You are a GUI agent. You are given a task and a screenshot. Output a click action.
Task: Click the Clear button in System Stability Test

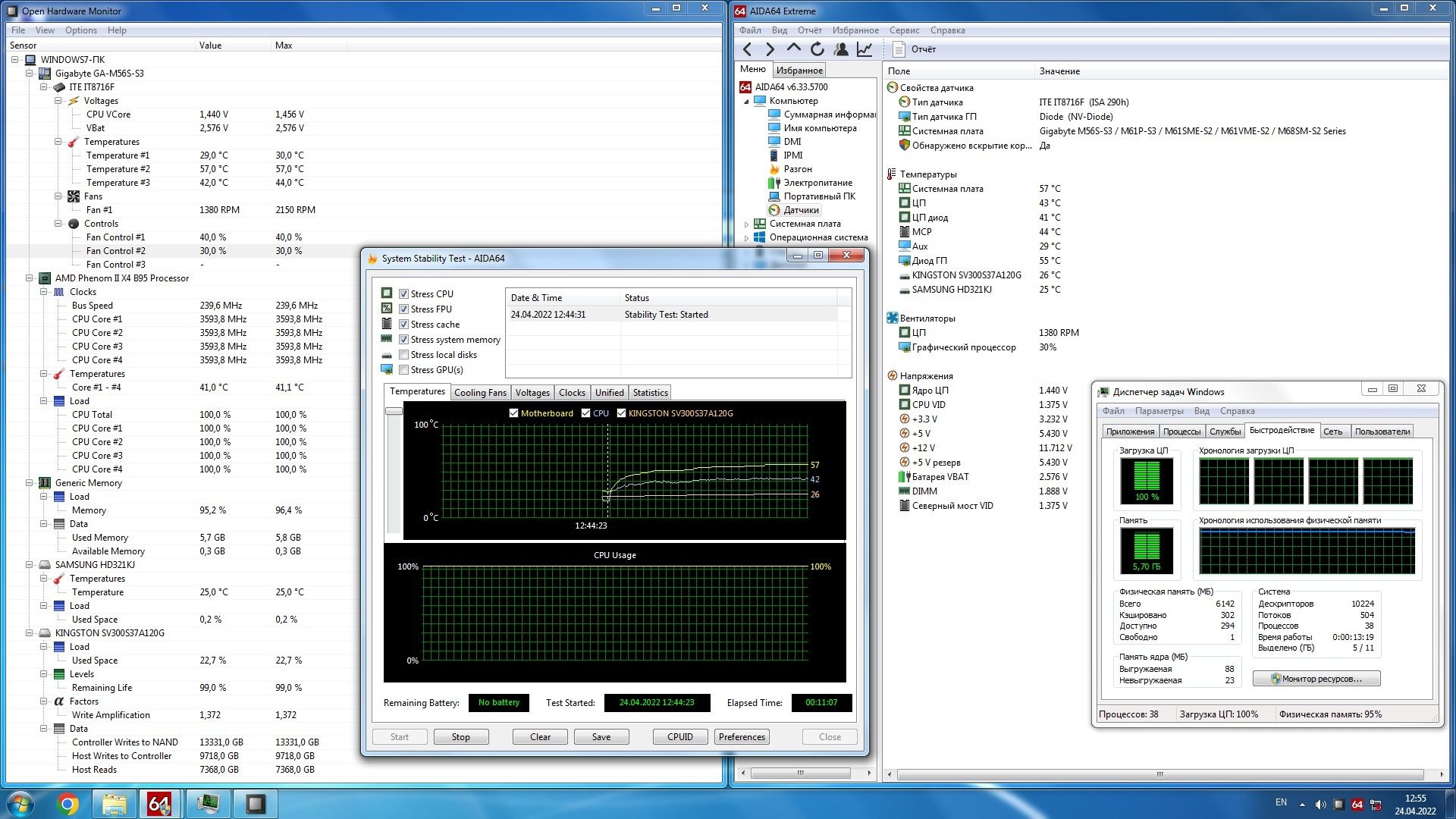(x=540, y=737)
